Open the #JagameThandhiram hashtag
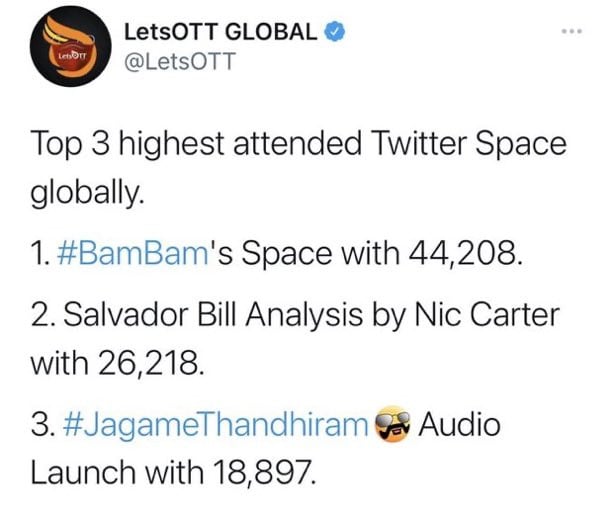Viewport: 615px width, 512px height. tap(215, 426)
